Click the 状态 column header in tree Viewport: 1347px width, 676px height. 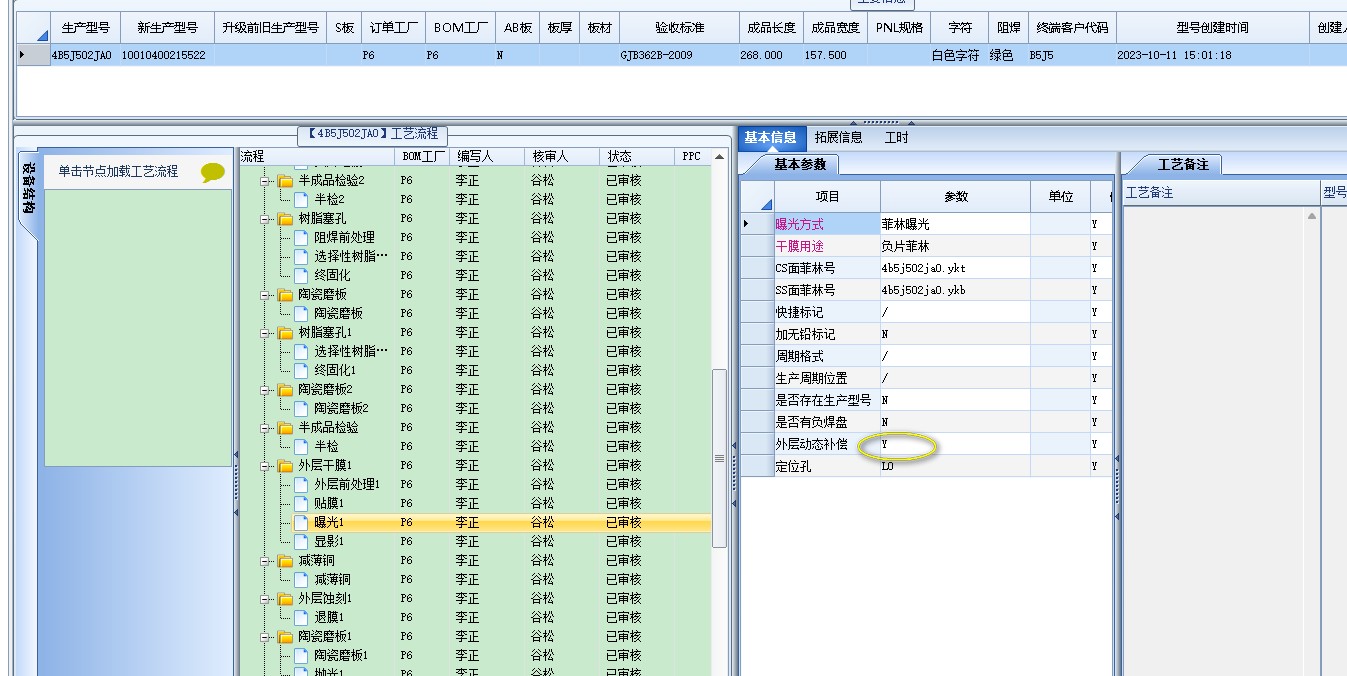click(637, 156)
